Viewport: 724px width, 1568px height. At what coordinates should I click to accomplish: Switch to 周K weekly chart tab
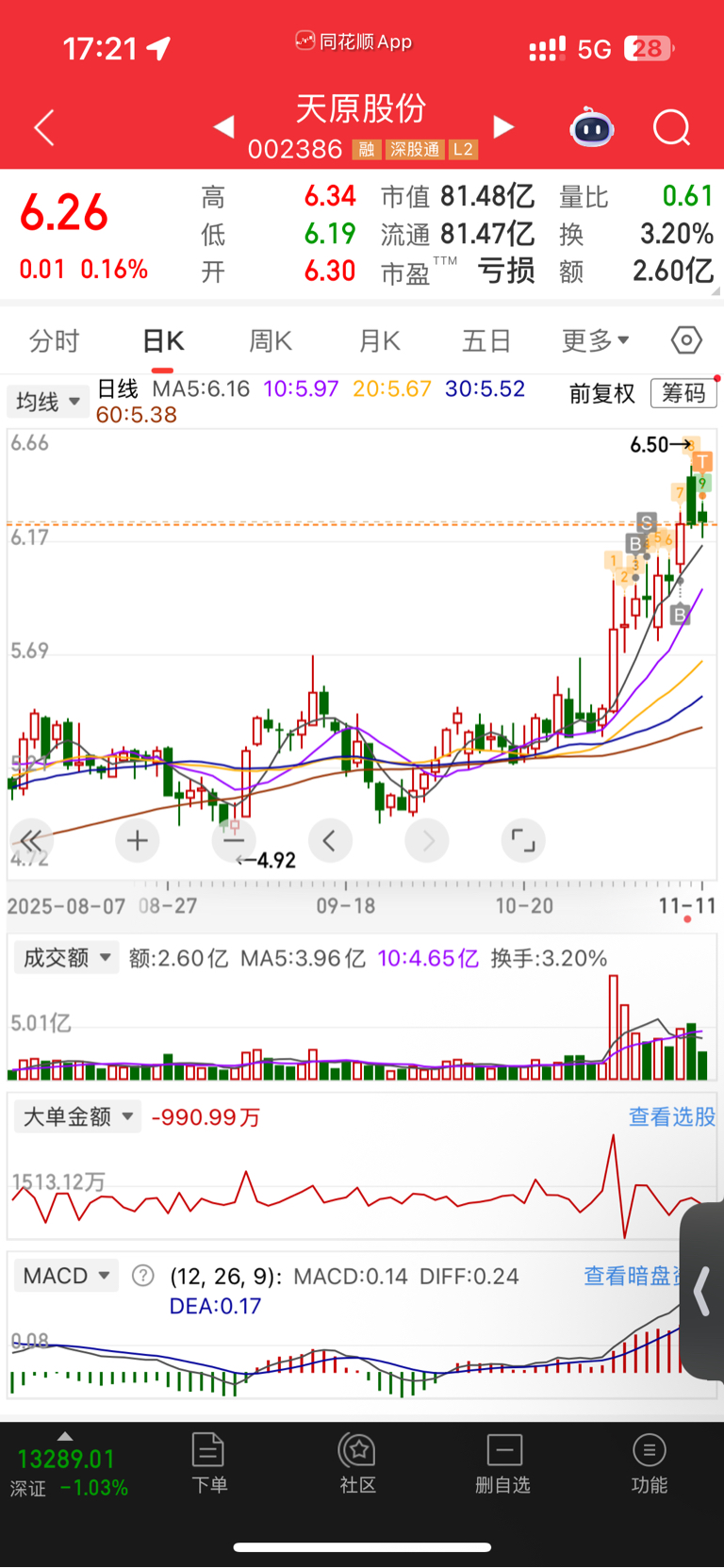point(271,340)
